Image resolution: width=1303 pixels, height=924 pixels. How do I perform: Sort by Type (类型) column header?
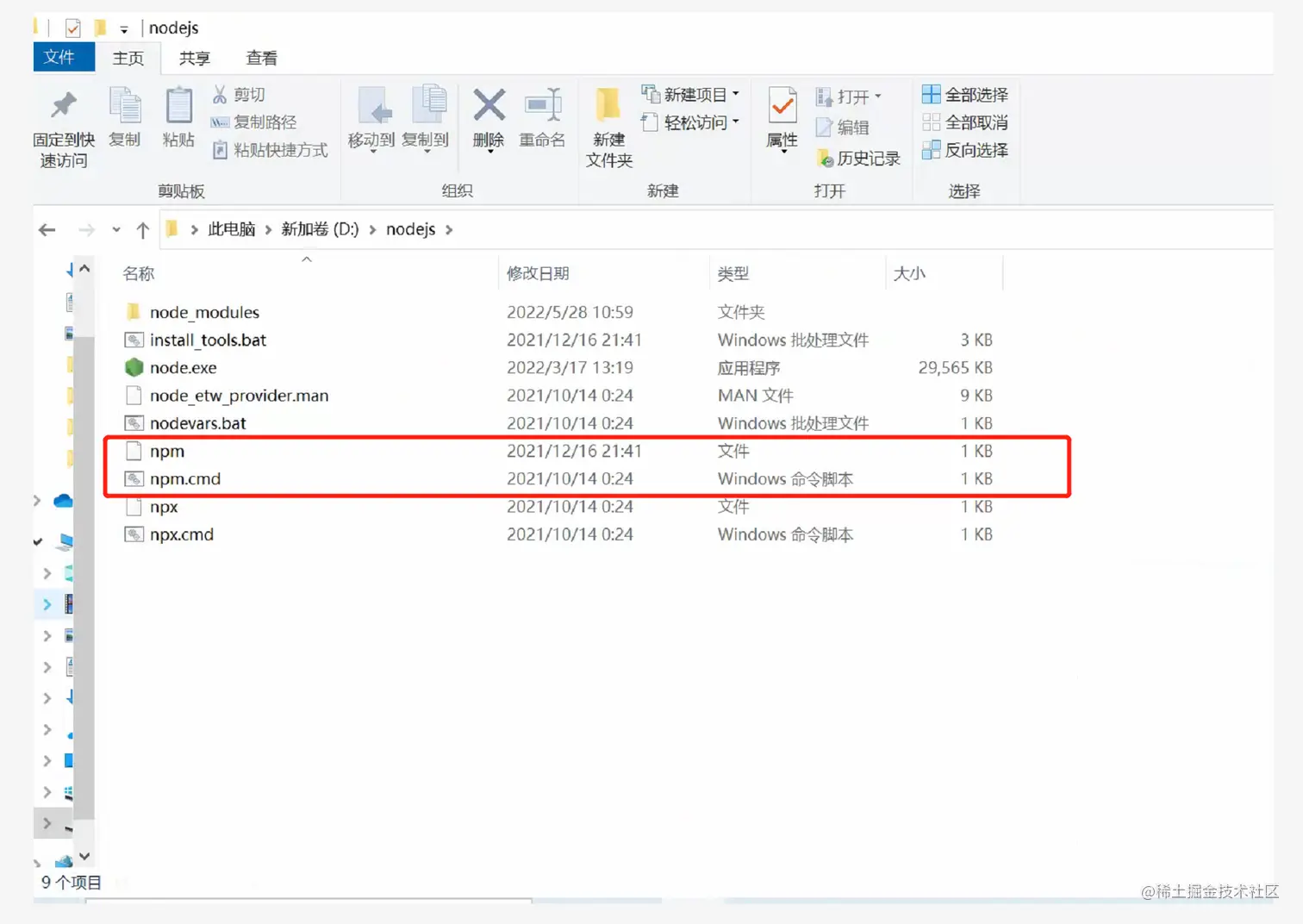tap(733, 274)
